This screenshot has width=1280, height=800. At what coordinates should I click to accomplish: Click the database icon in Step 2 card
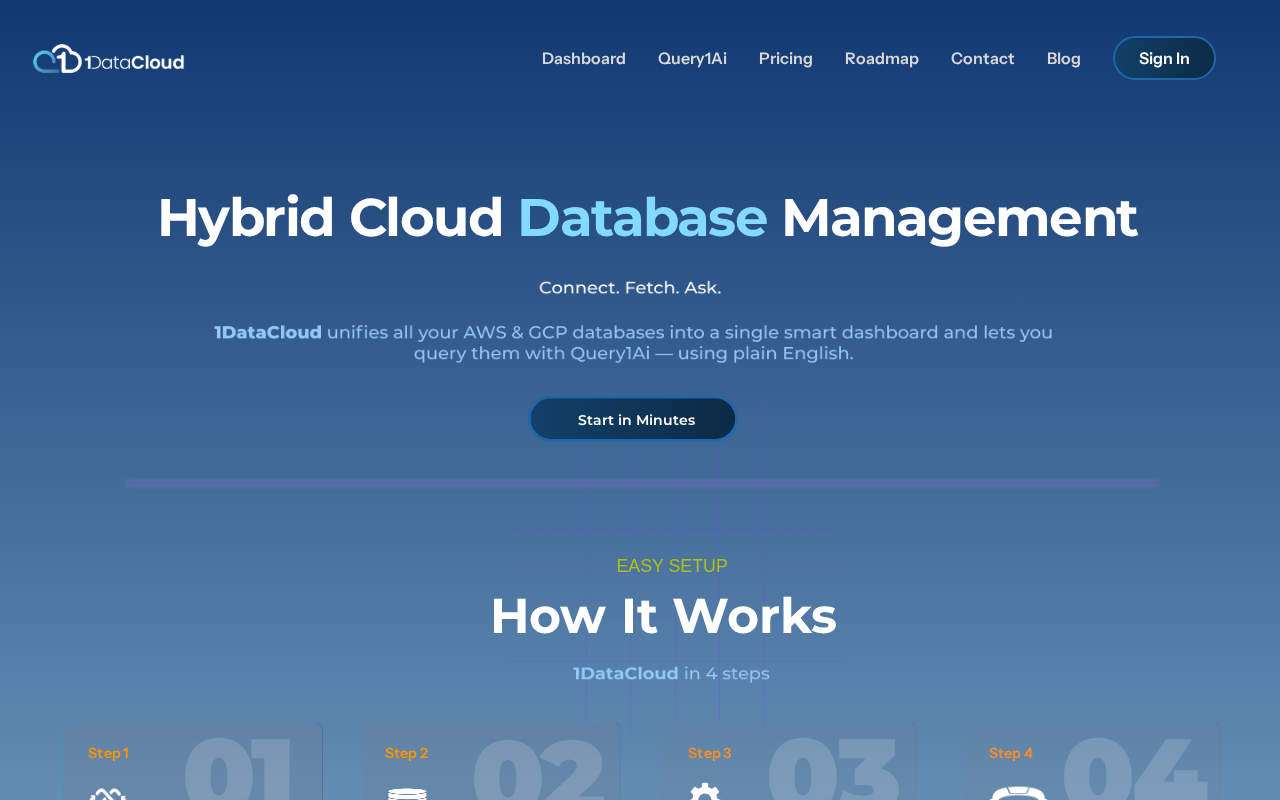click(407, 793)
